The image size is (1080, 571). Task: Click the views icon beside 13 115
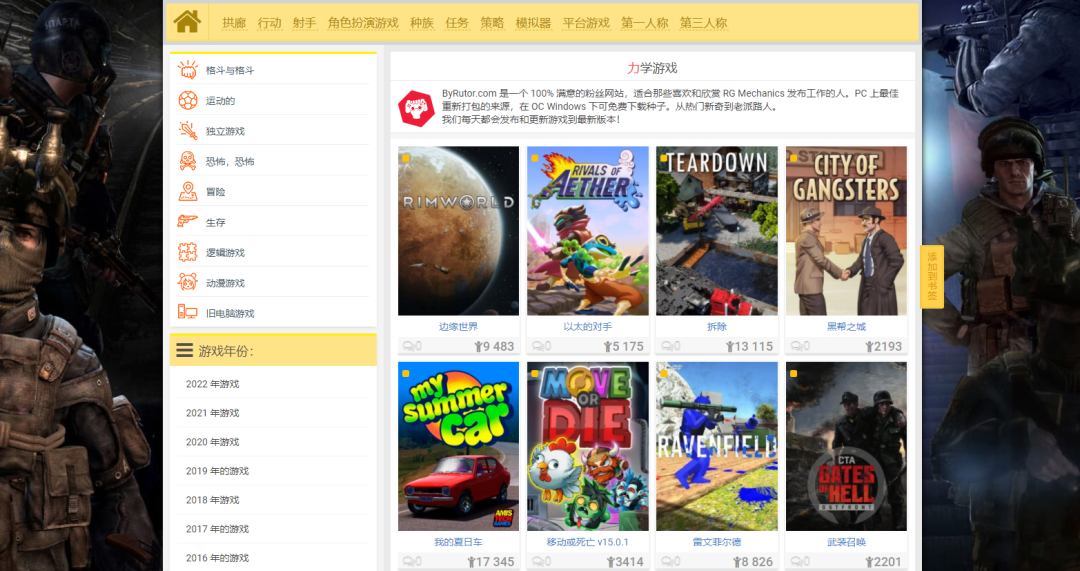click(729, 346)
